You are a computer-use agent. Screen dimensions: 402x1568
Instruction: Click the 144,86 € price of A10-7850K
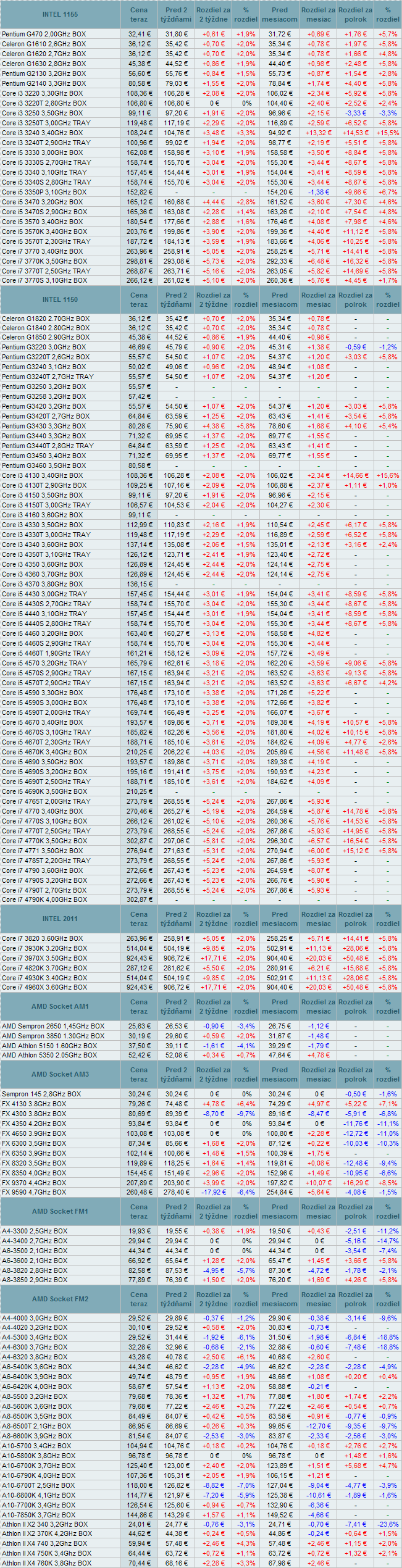click(x=139, y=1515)
